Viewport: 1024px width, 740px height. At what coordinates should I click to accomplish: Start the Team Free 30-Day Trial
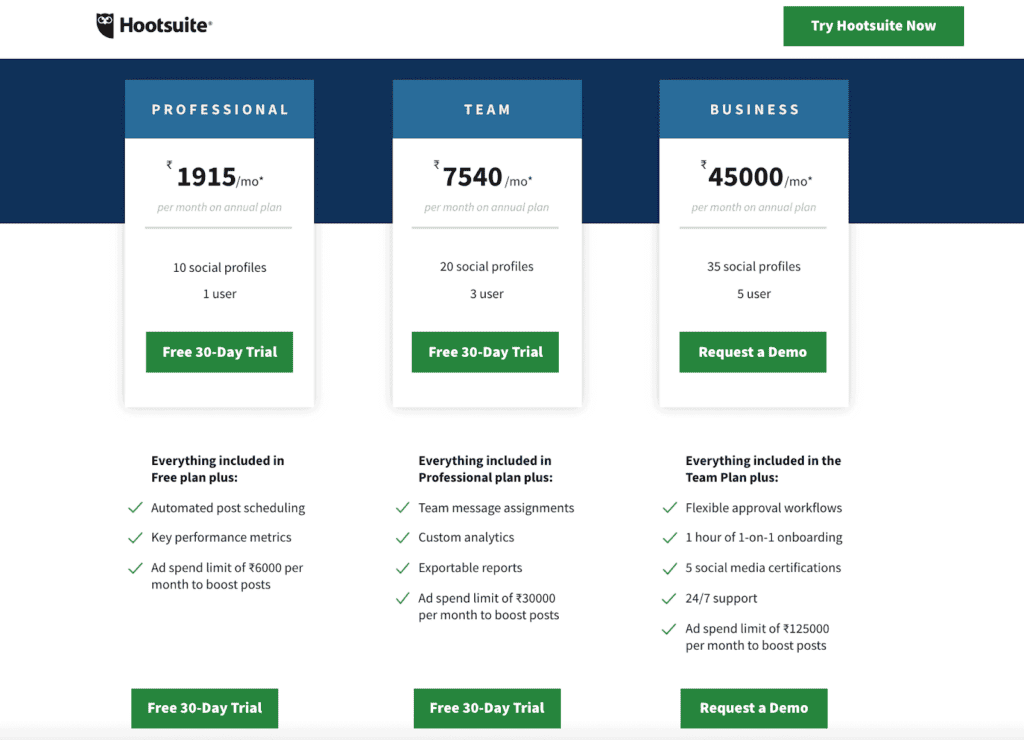click(x=485, y=352)
